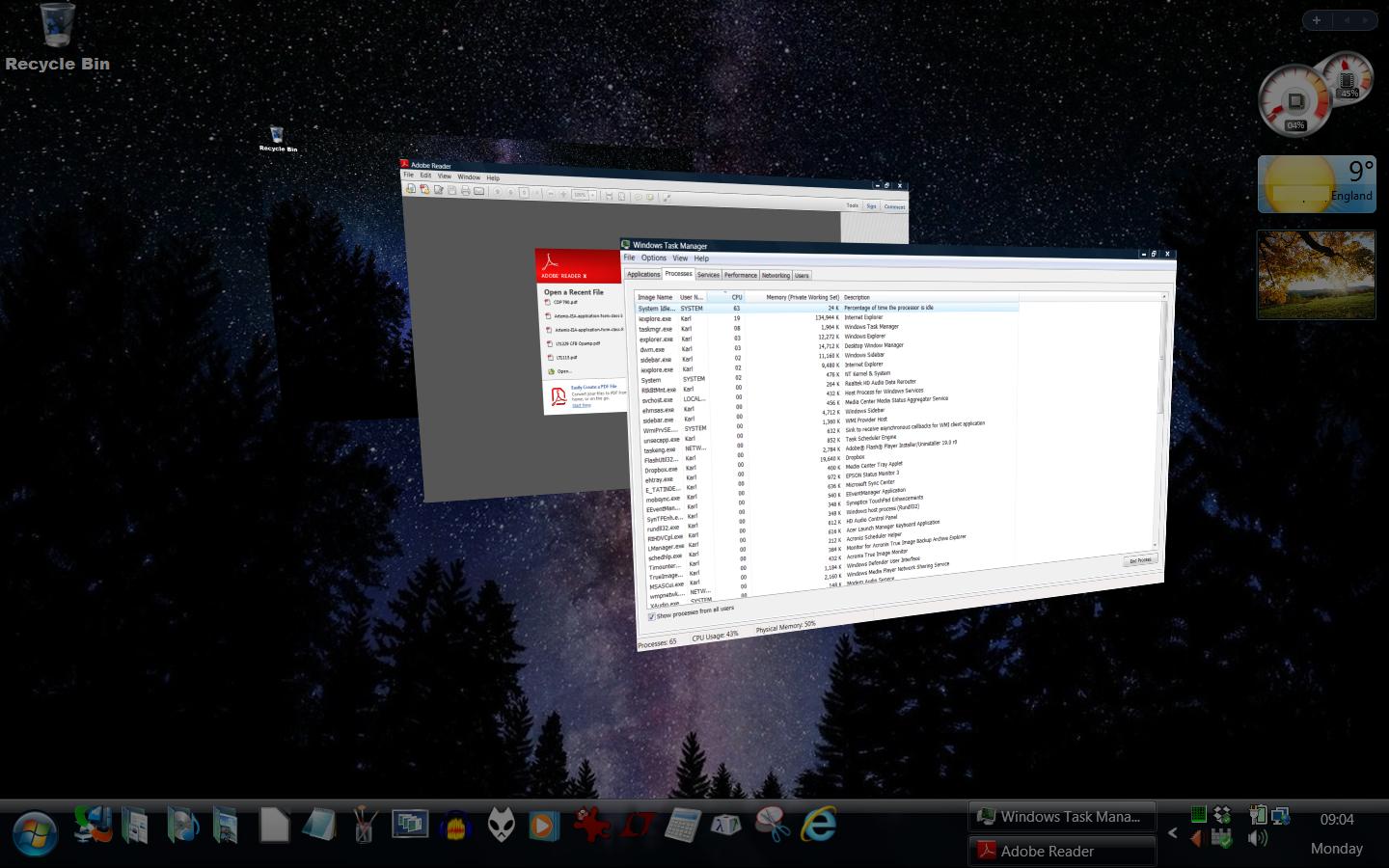
Task: Click the Switch between windows icon
Action: [410, 824]
